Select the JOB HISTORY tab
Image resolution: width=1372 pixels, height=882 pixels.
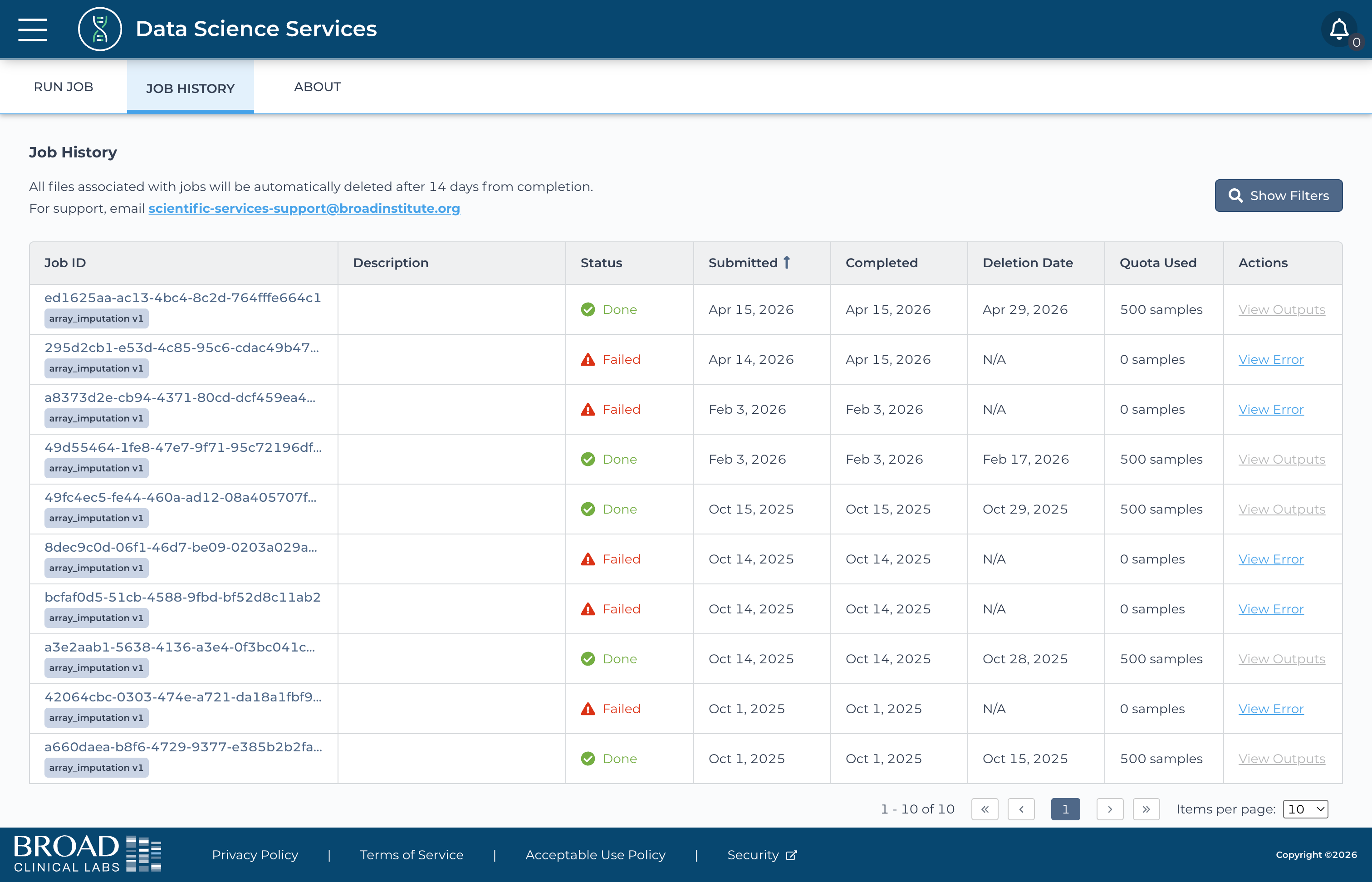pos(191,88)
